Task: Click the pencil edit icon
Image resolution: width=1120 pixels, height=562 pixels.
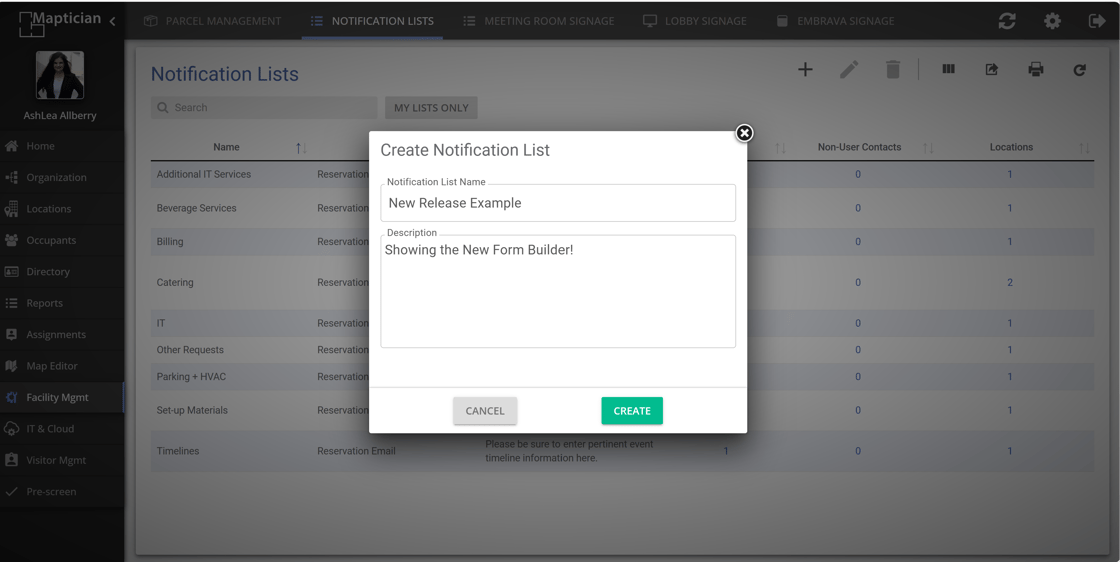Action: point(849,70)
